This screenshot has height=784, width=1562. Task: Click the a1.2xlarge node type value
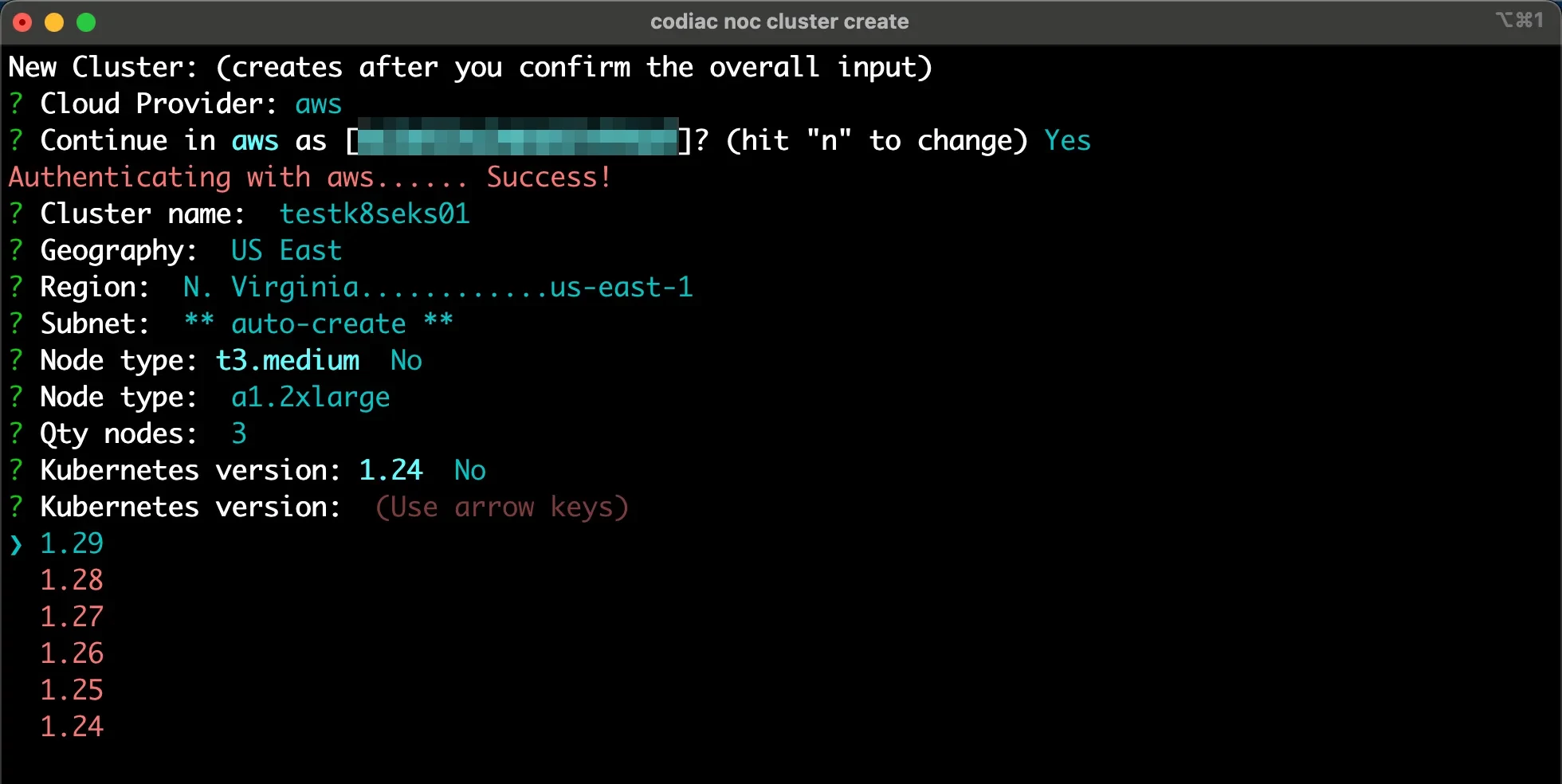pyautogui.click(x=310, y=397)
